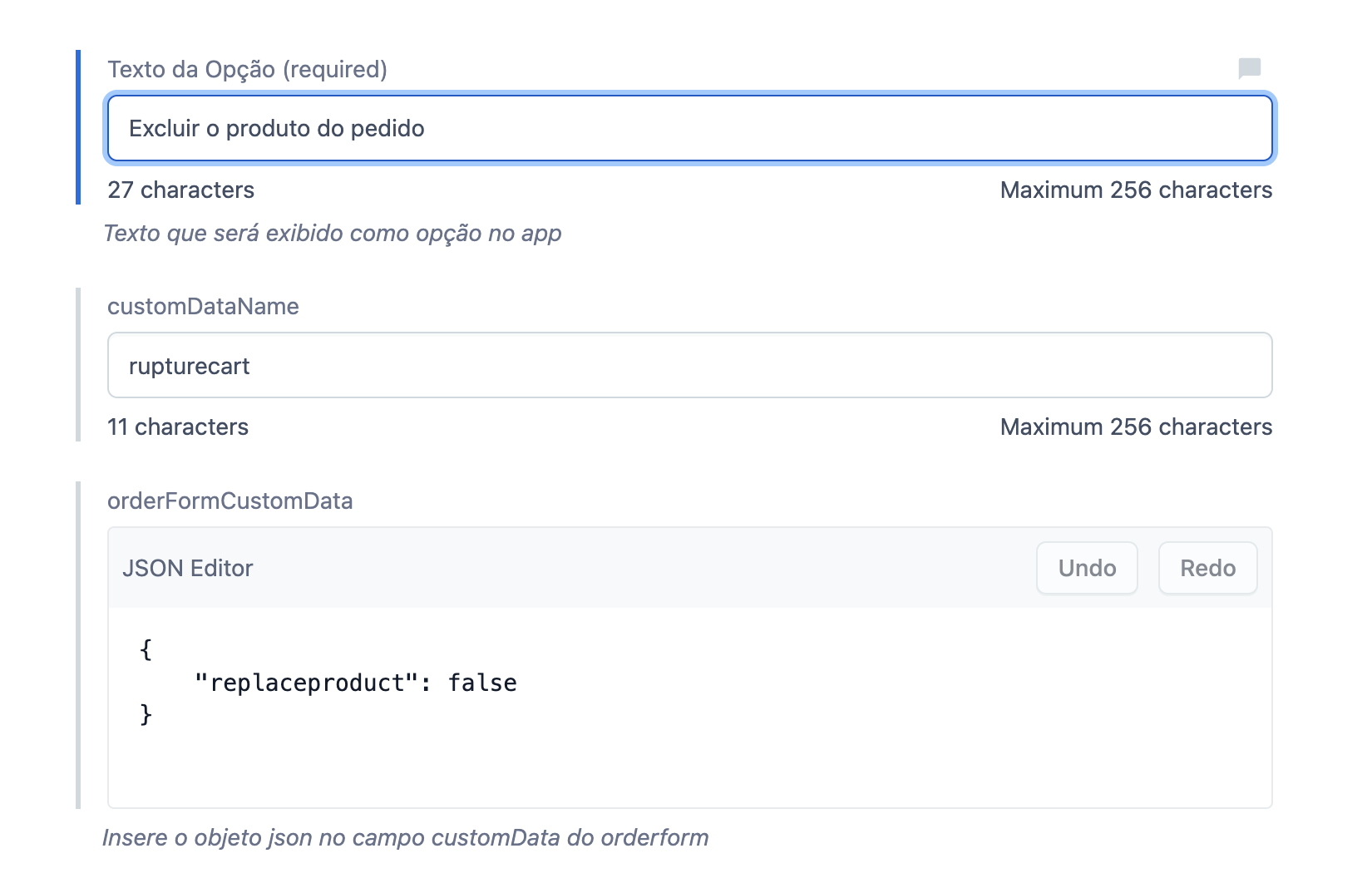Image resolution: width=1372 pixels, height=873 pixels.
Task: Click Maximum 256 characters under customDataName
Action: pyautogui.click(x=1136, y=427)
